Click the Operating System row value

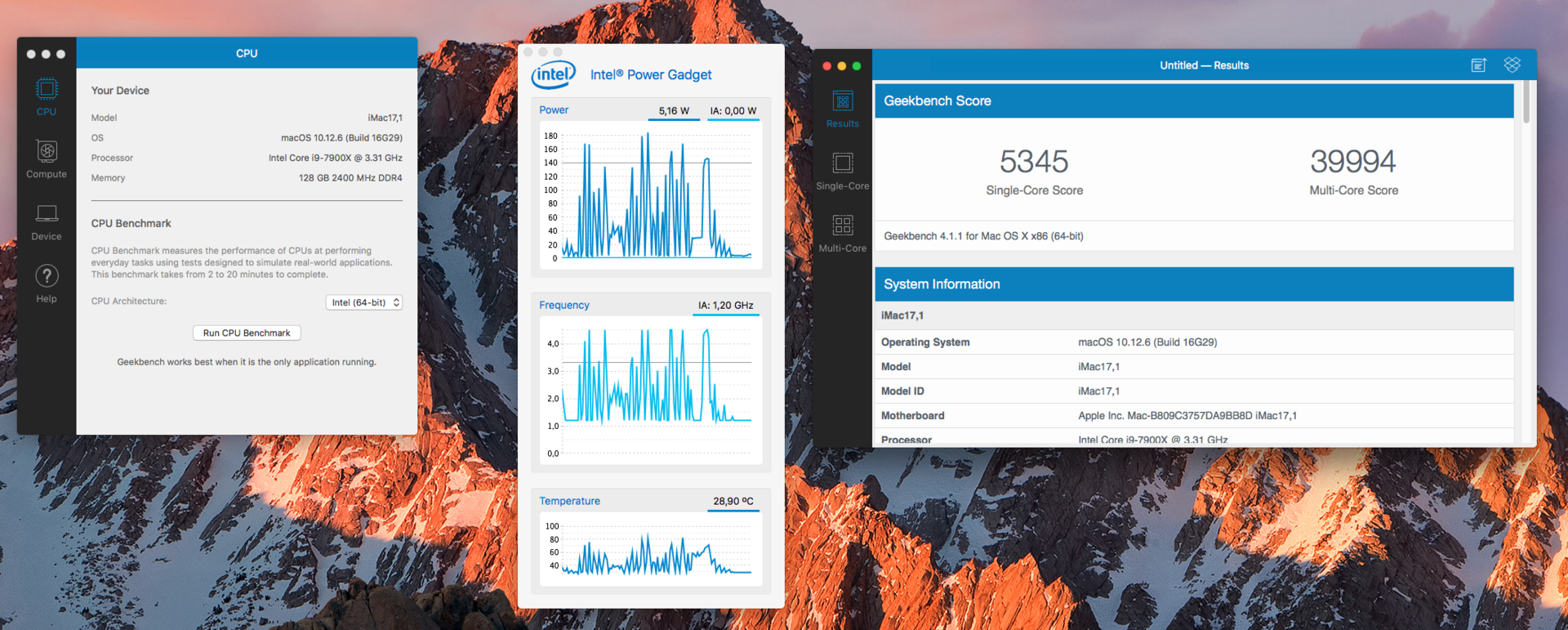click(x=1147, y=342)
